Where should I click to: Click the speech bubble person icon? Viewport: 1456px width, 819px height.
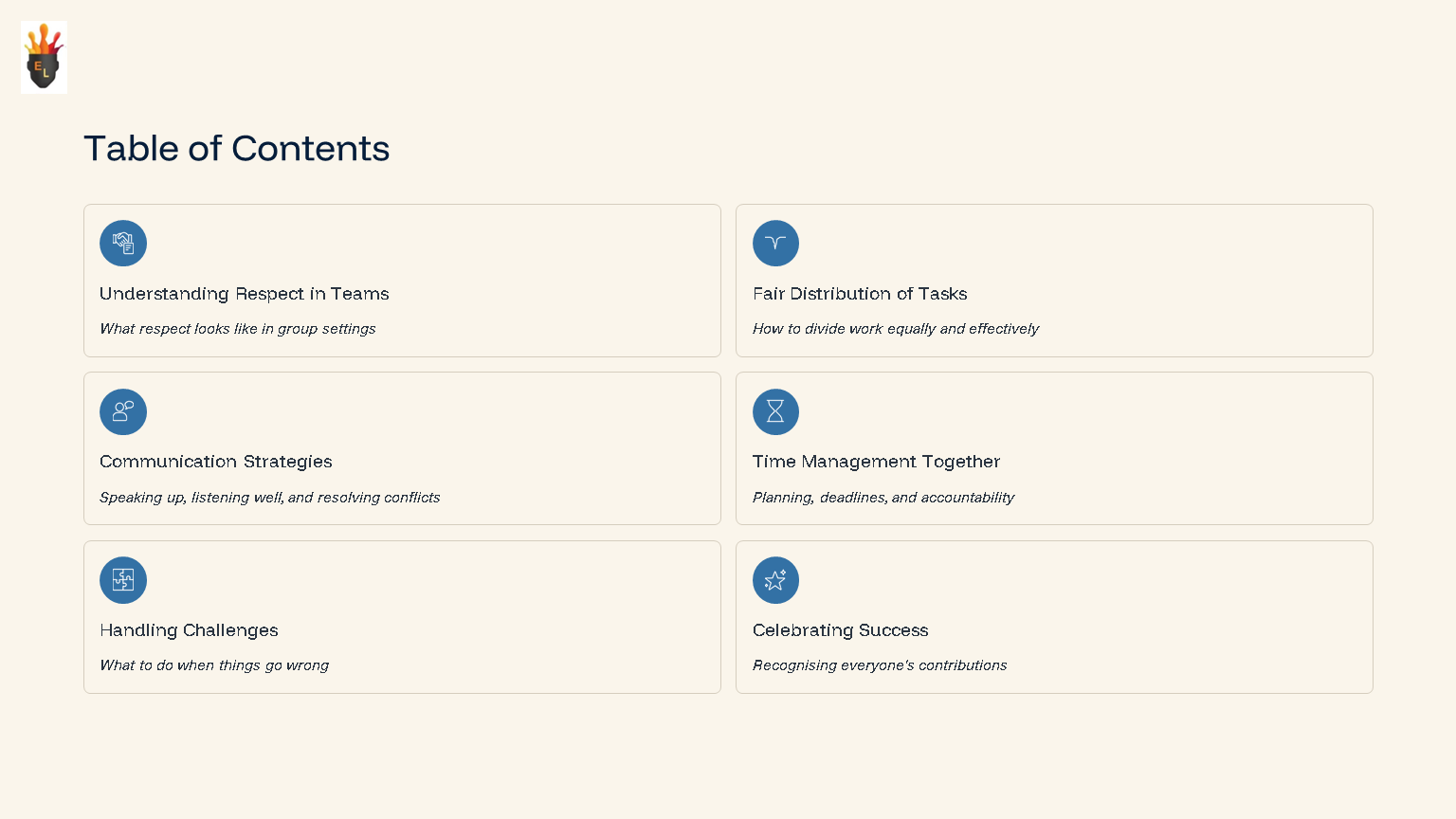tap(123, 411)
